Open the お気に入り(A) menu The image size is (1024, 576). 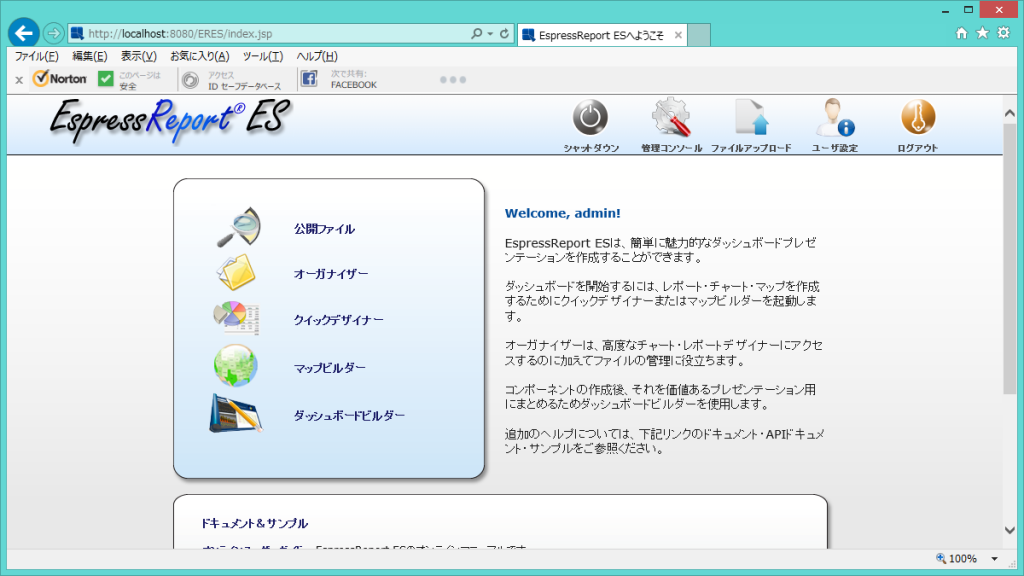(199, 56)
